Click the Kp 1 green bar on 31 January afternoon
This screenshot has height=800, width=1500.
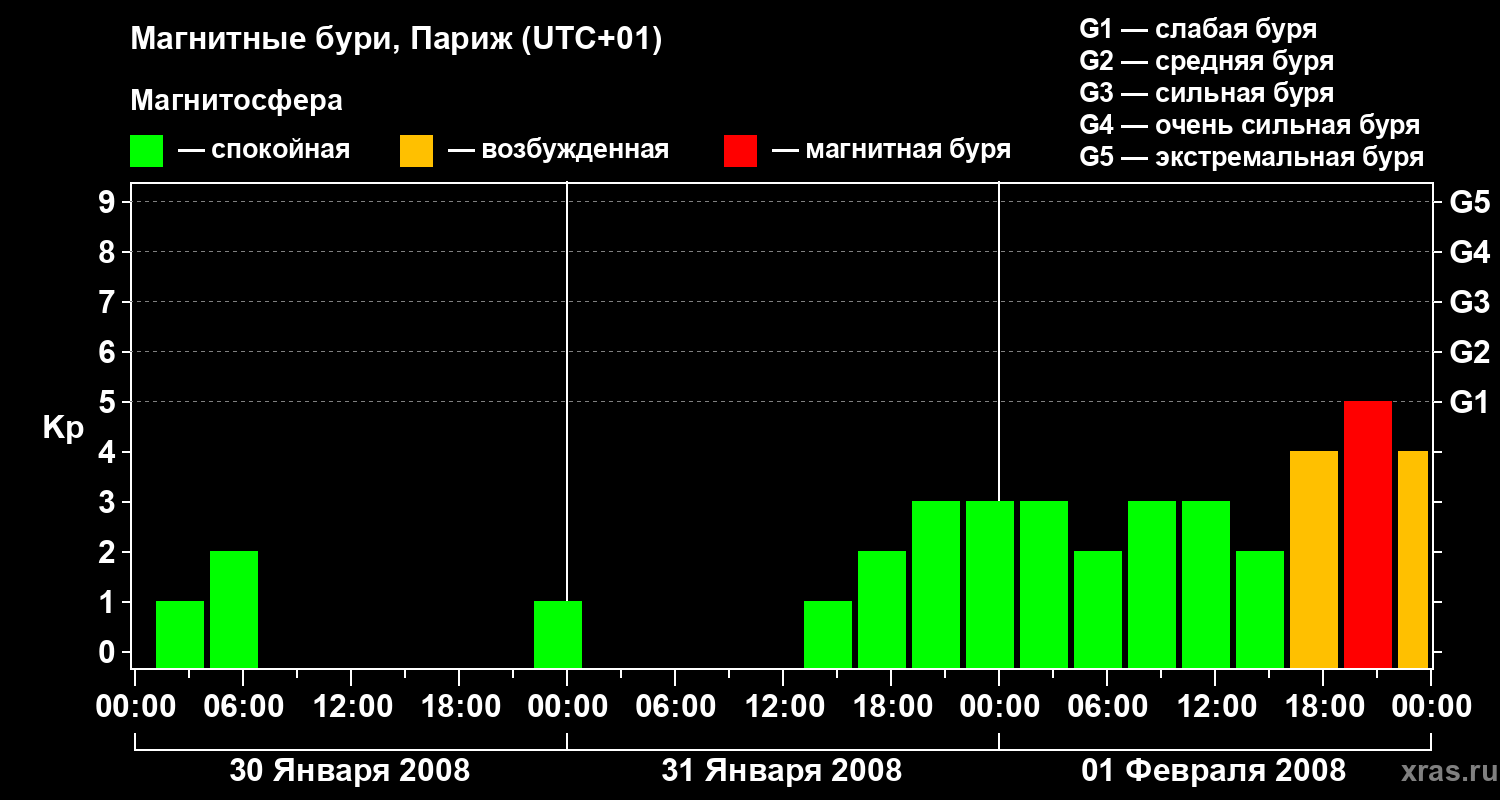click(828, 634)
